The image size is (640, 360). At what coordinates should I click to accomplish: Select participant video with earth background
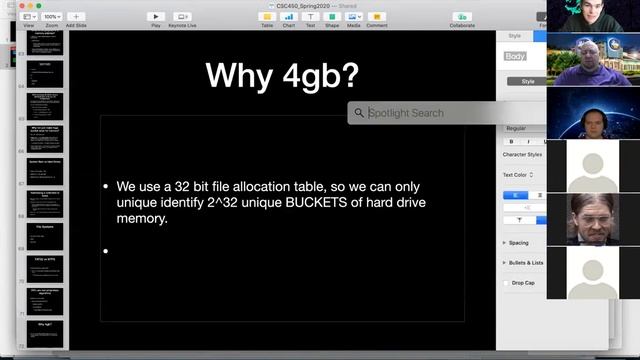click(x=593, y=113)
